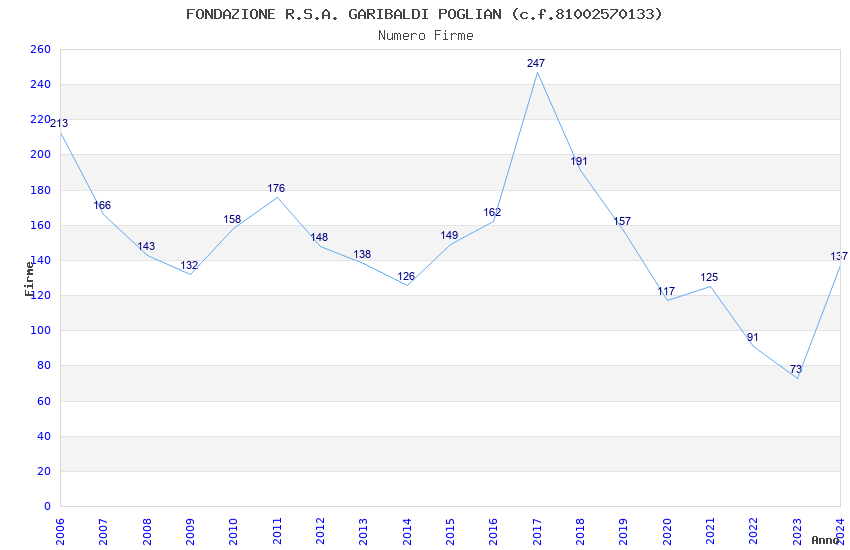Click x-axis year 2009
This screenshot has width=850, height=550.
[x=190, y=532]
